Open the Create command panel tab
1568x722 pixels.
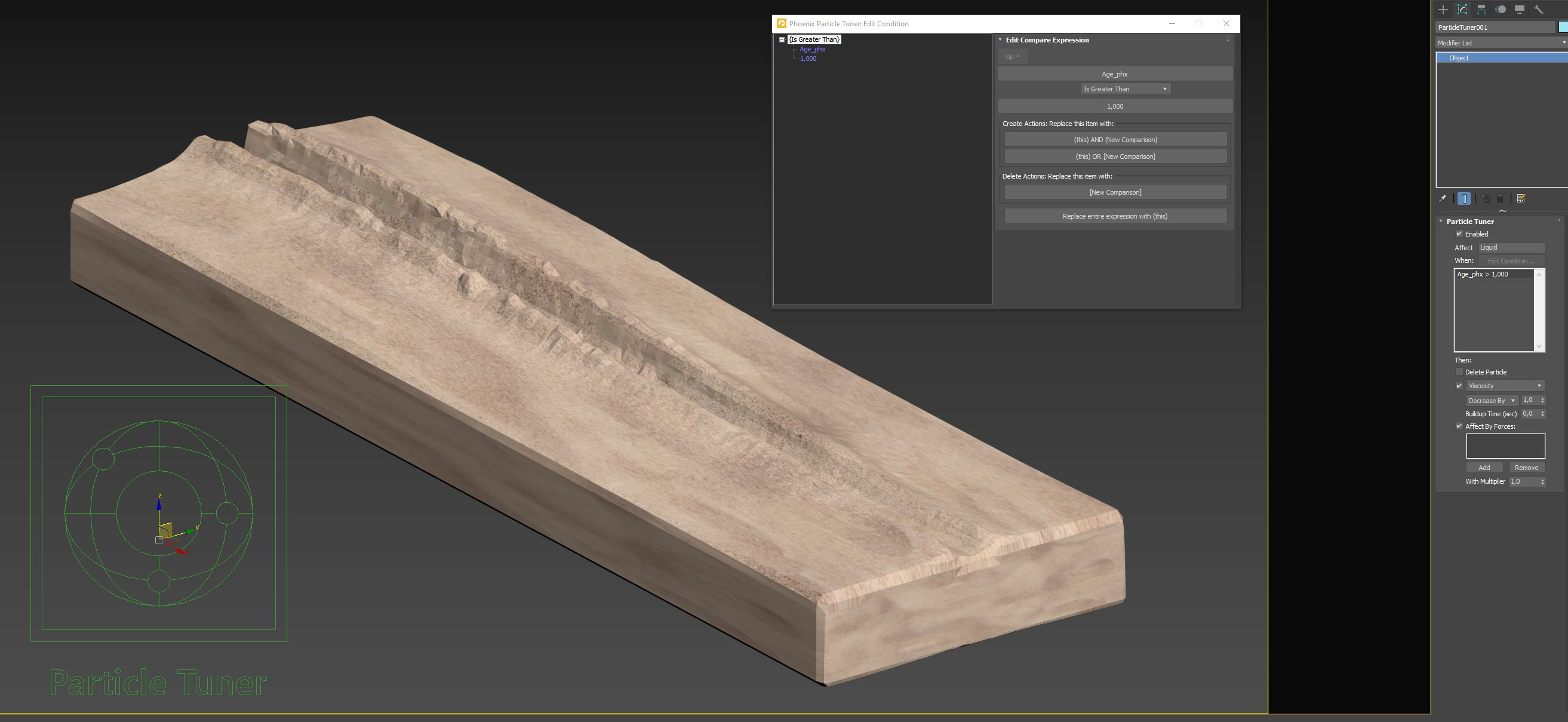click(1443, 9)
